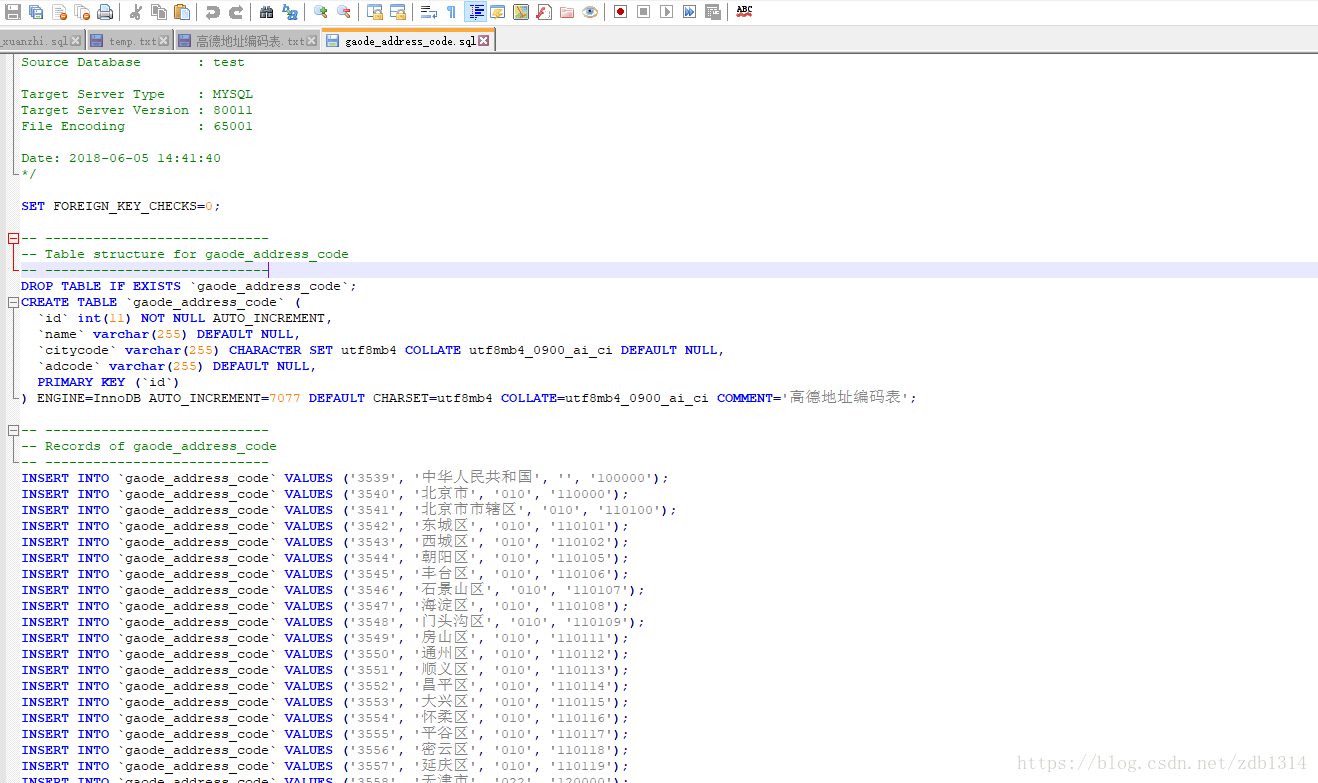1318x783 pixels.
Task: Open the Function List icon
Action: [544, 12]
